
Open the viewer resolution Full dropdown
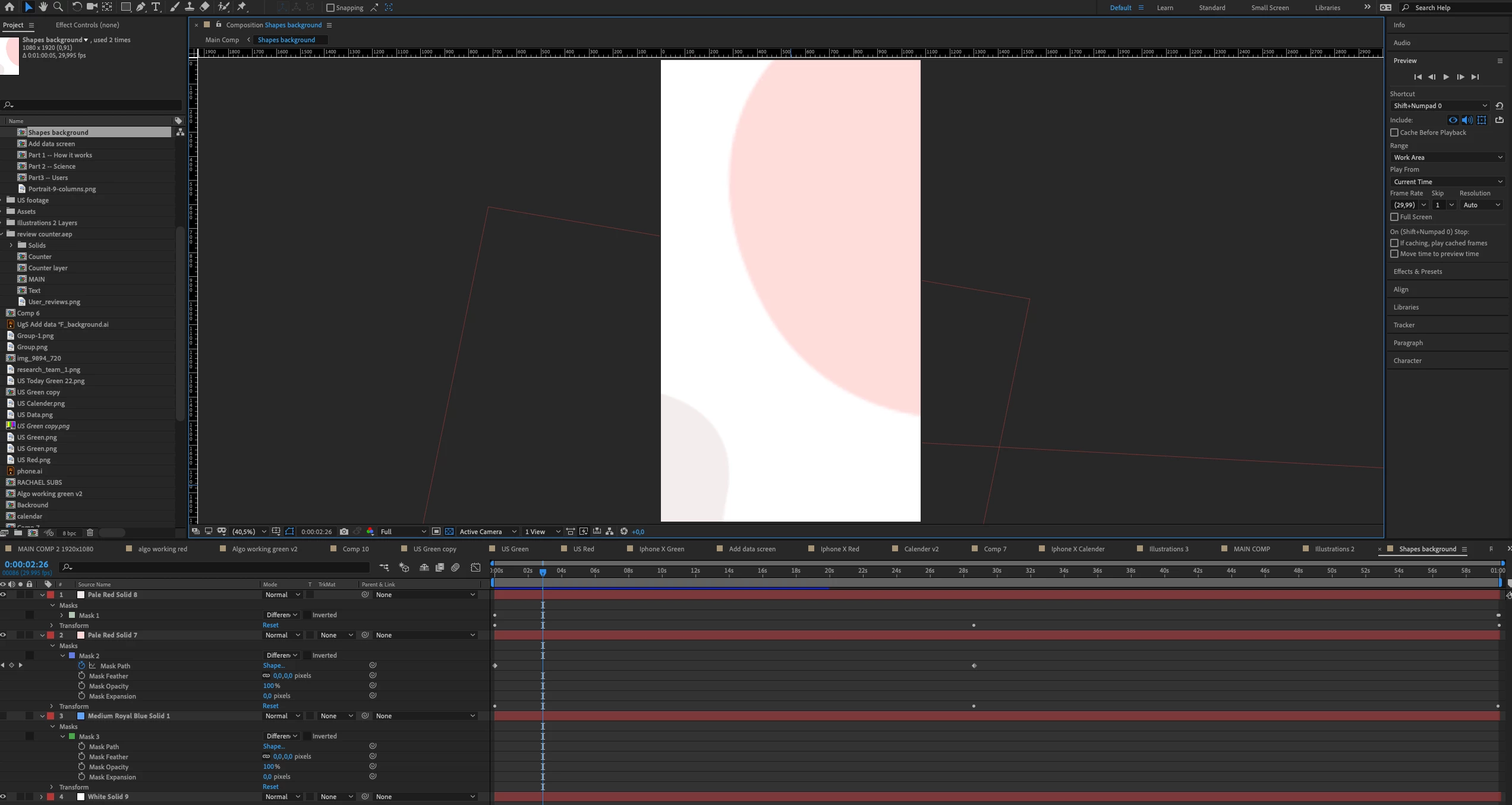(x=403, y=532)
